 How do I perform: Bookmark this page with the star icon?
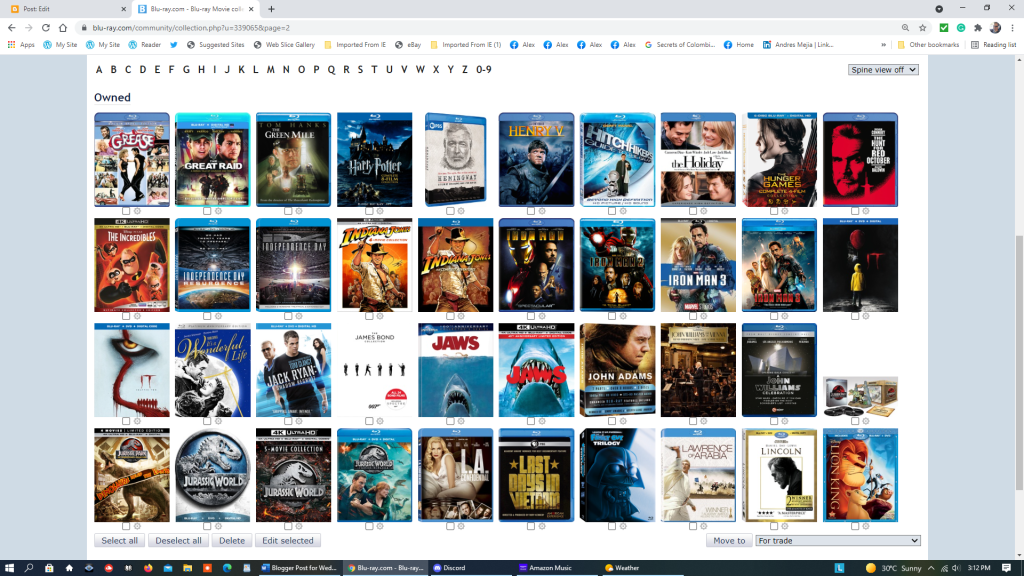(923, 28)
